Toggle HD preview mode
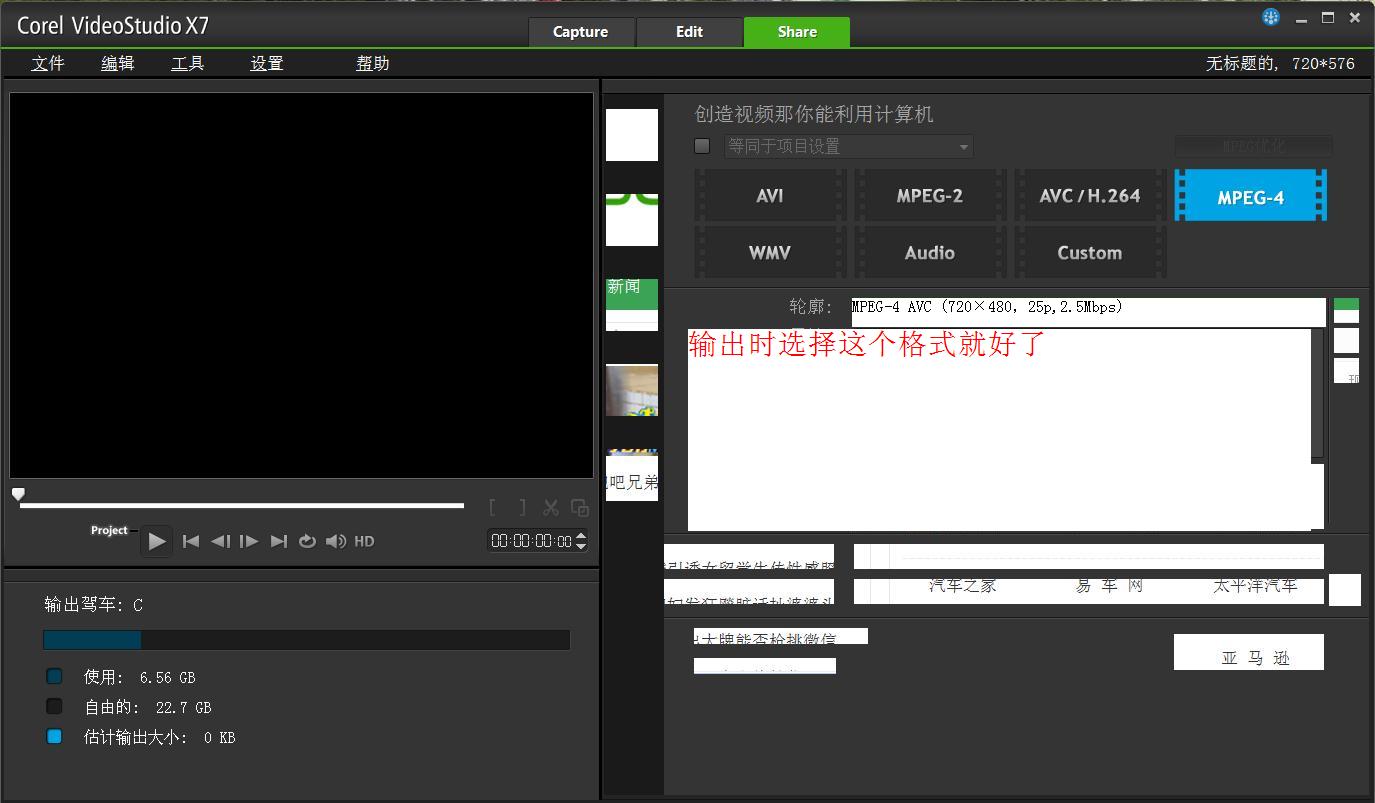 (x=364, y=541)
